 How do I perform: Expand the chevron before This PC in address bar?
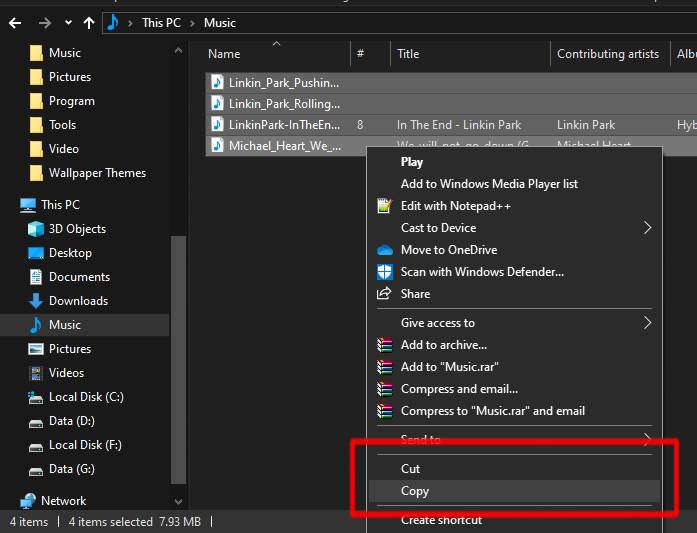130,23
